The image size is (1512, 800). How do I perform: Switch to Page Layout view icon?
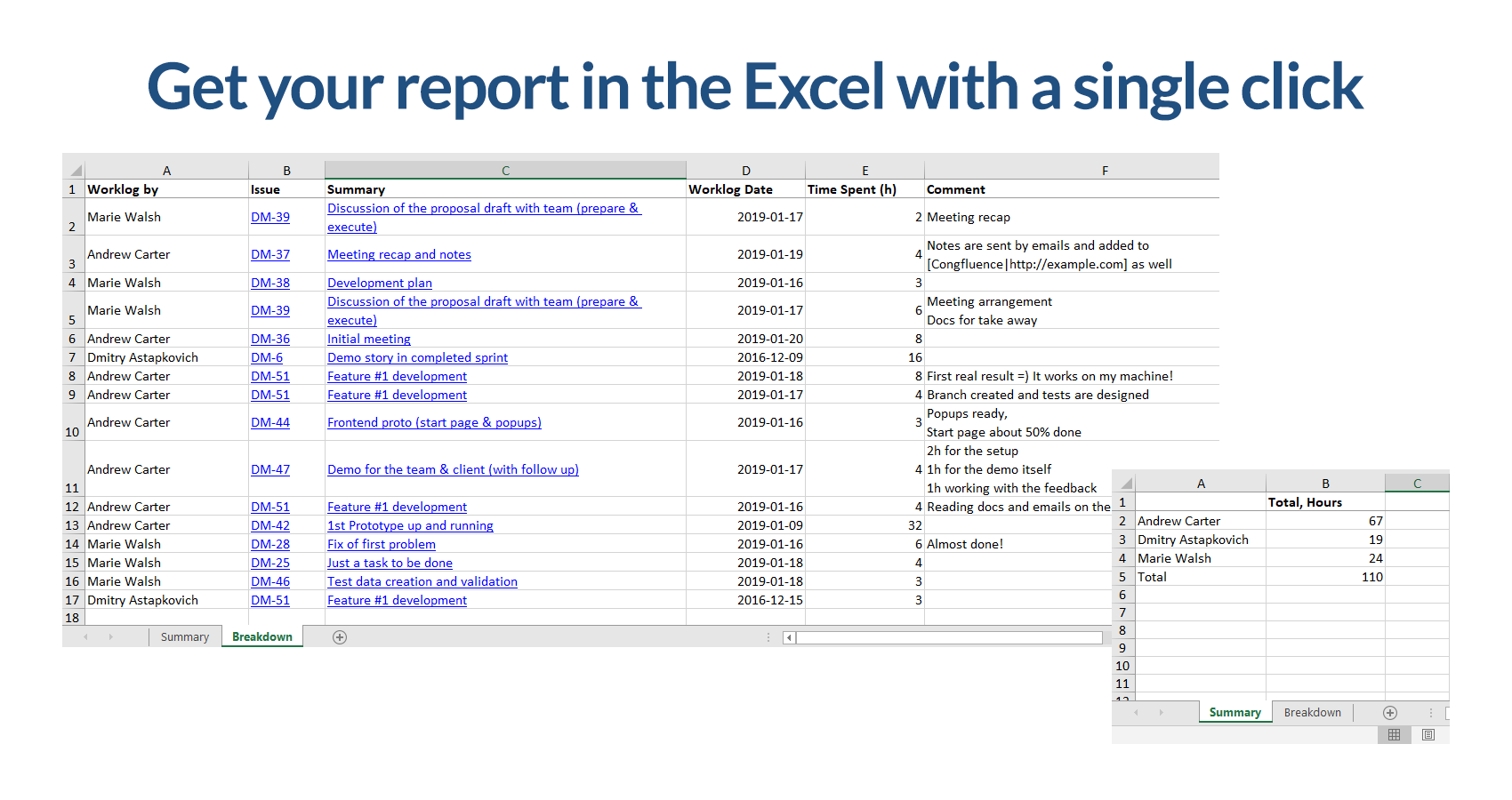(x=1428, y=735)
